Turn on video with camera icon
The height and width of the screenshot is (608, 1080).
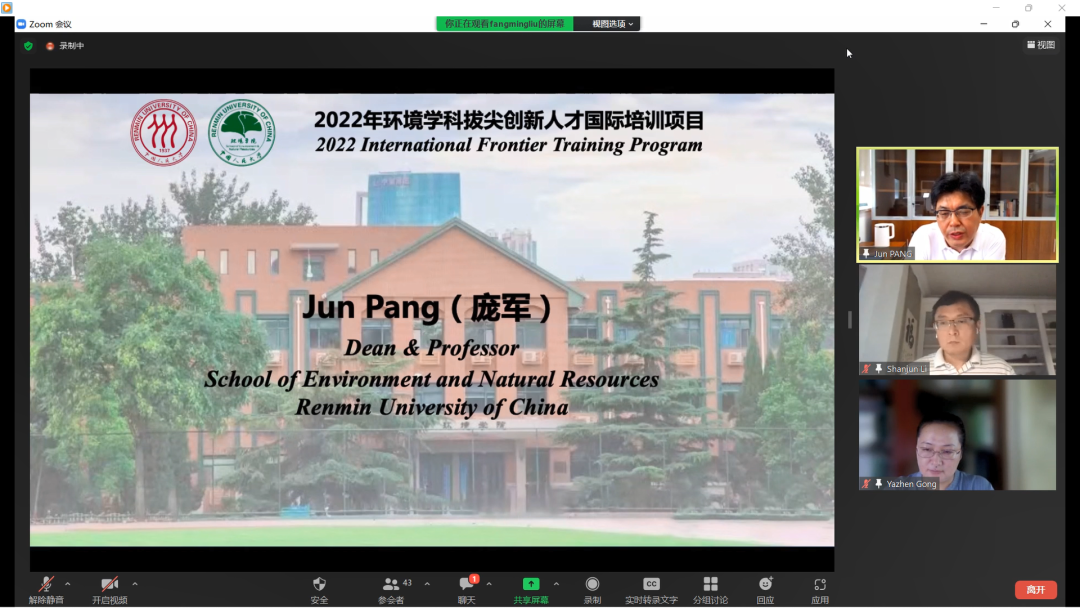(x=109, y=585)
